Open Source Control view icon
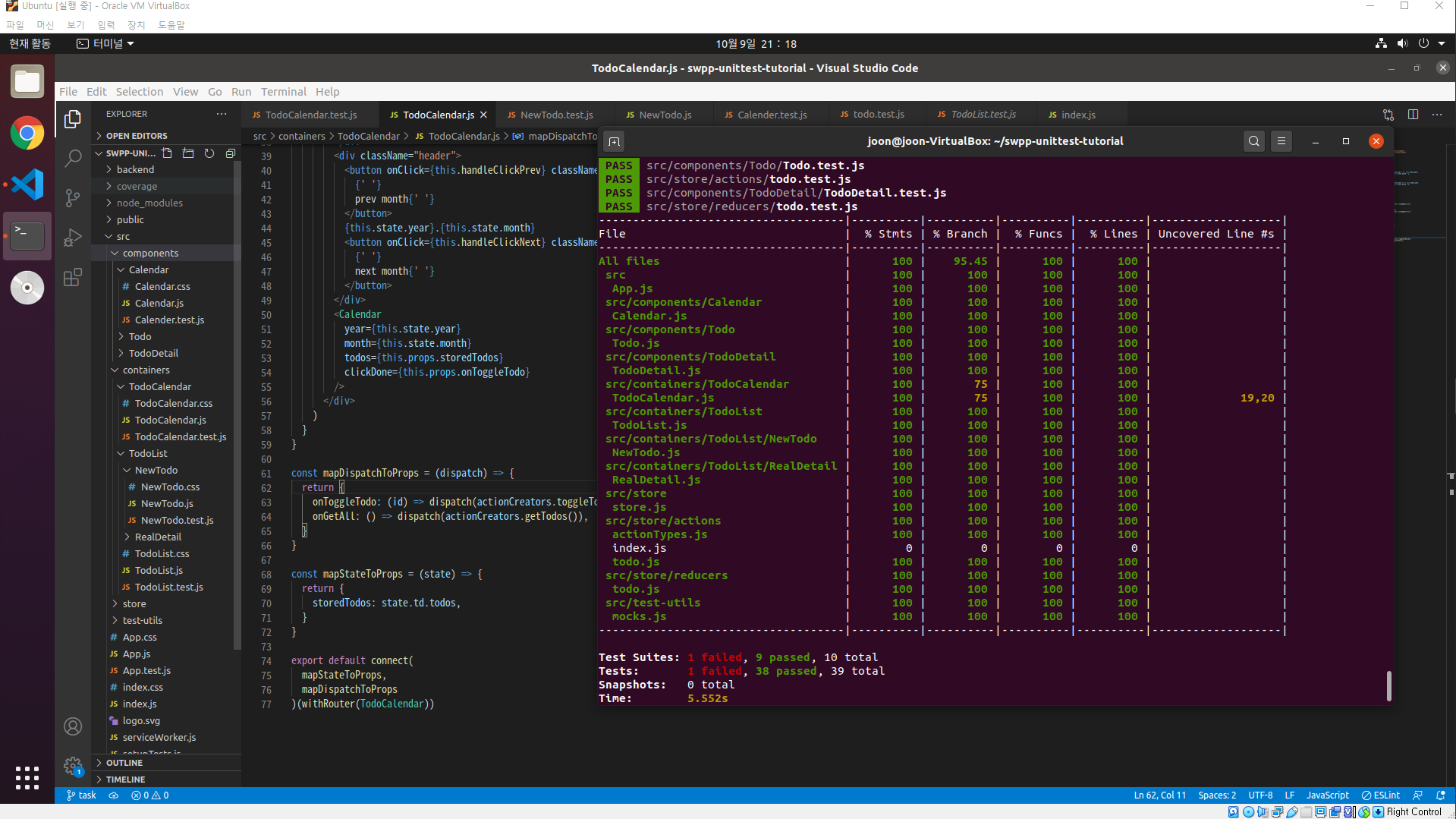1456x819 pixels. (73, 198)
